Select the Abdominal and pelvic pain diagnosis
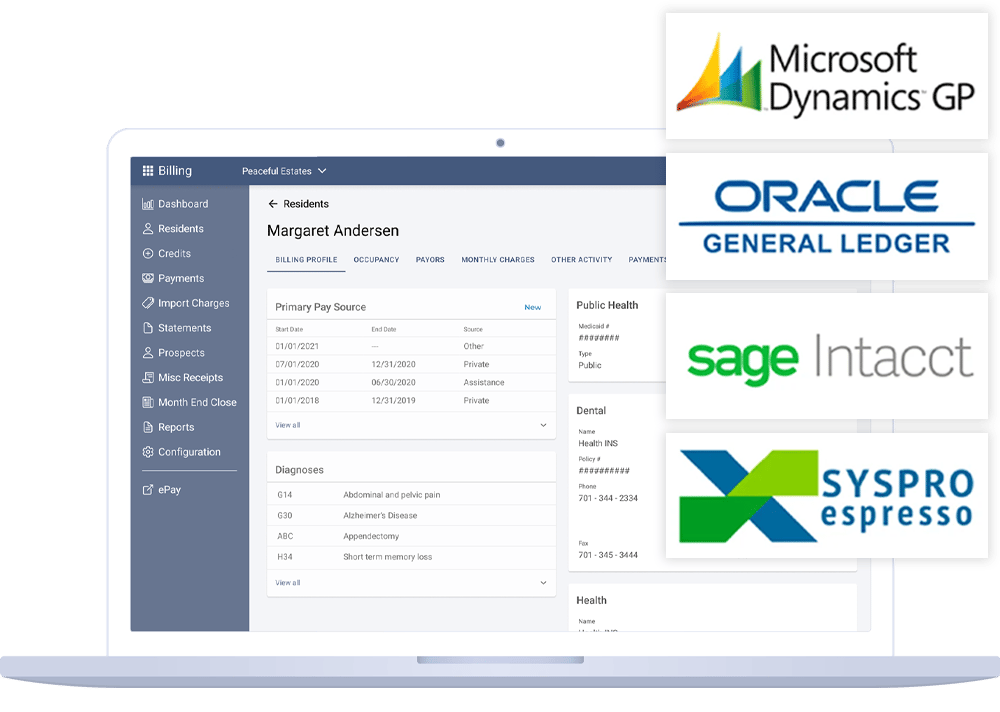Screen dimensions: 1000x712 [392, 495]
